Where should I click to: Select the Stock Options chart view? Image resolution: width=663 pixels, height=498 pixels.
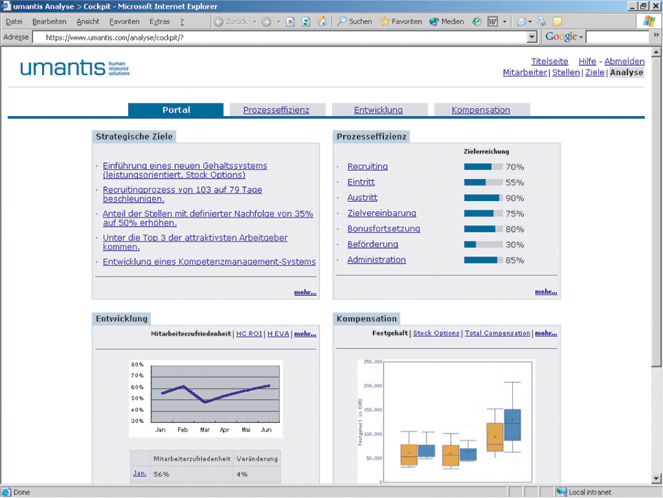pyautogui.click(x=436, y=333)
